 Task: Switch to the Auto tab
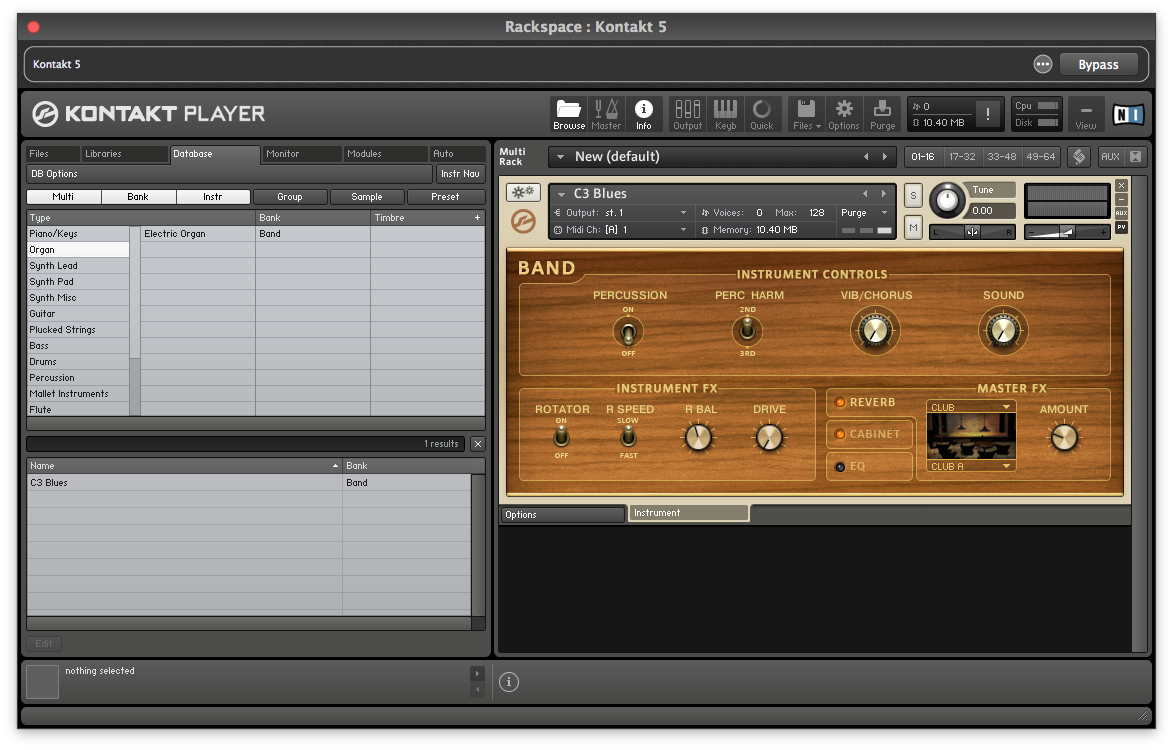[x=458, y=154]
